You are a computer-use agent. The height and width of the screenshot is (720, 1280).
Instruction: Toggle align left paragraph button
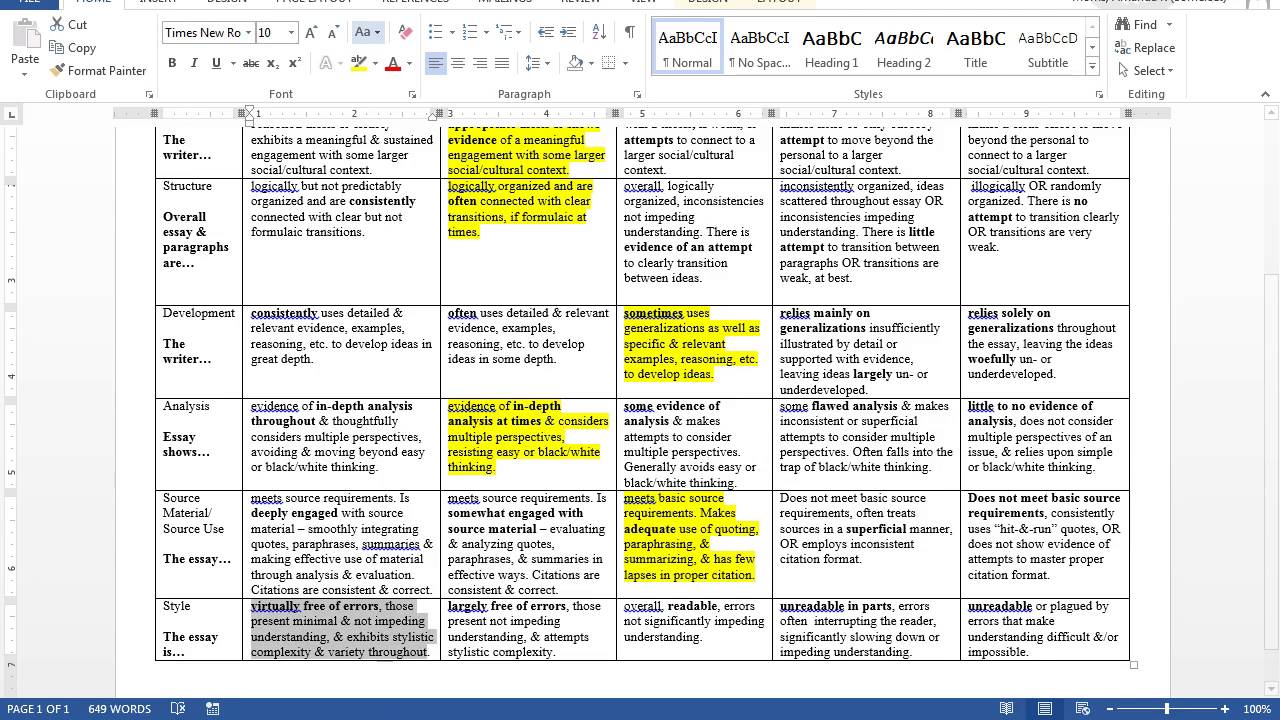coord(436,63)
